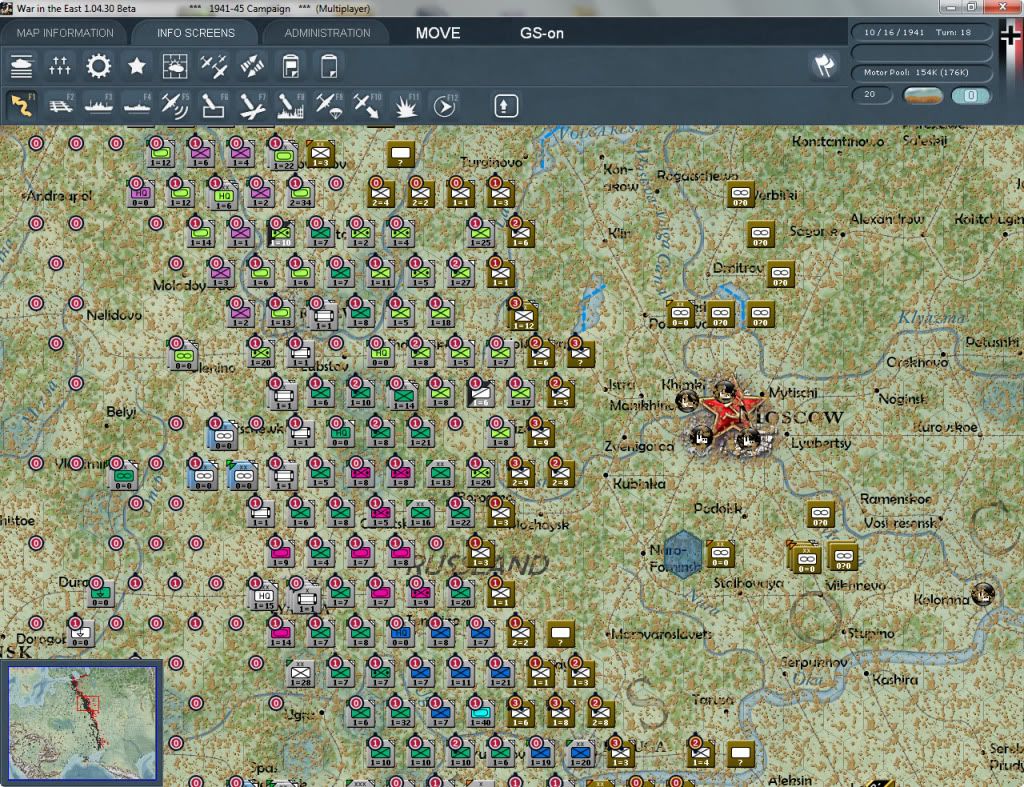Click the Noginsk city label
Viewport: 1024px width, 787px height.
click(x=902, y=398)
